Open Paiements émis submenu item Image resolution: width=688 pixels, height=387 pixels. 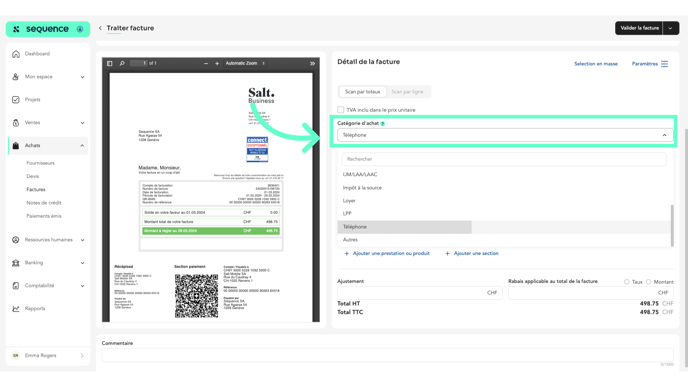[x=44, y=216]
